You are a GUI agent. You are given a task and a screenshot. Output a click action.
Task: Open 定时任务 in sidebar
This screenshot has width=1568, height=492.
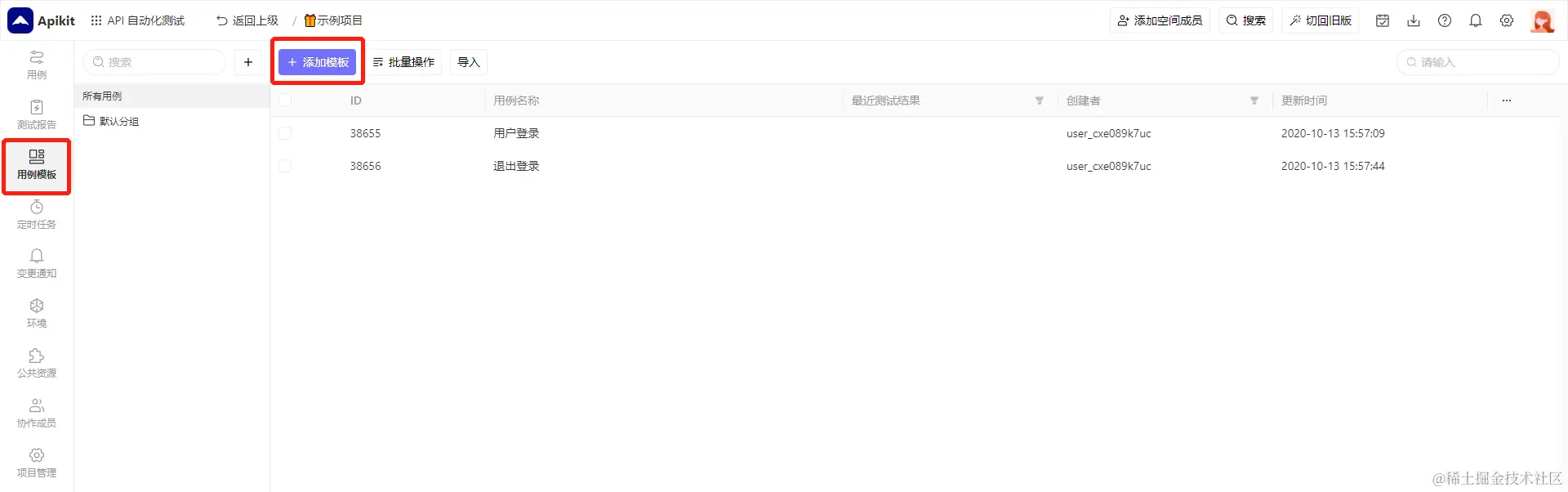pos(37,215)
